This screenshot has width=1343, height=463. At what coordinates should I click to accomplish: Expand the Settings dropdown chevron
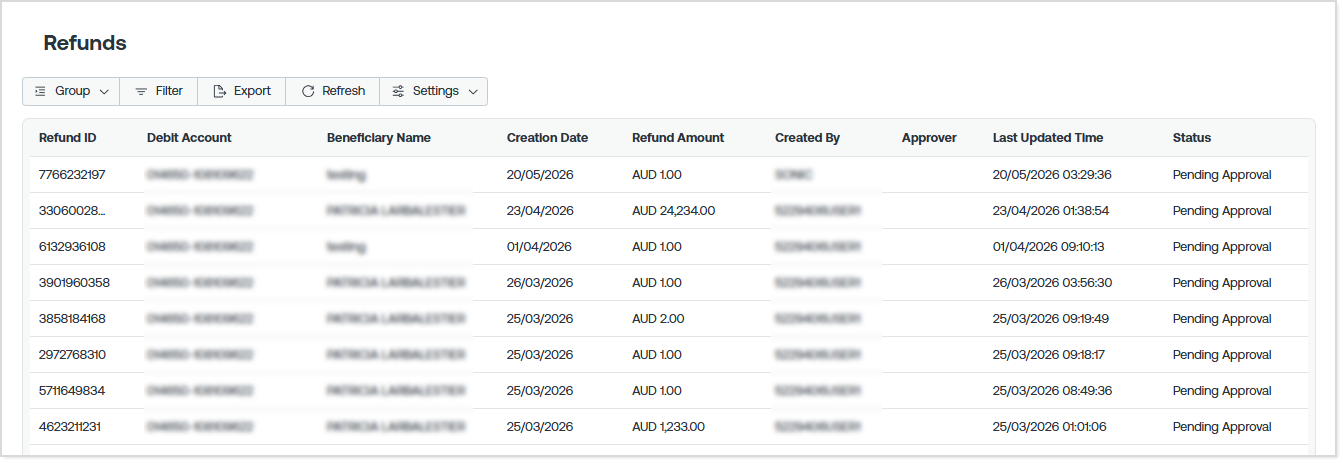(x=473, y=91)
